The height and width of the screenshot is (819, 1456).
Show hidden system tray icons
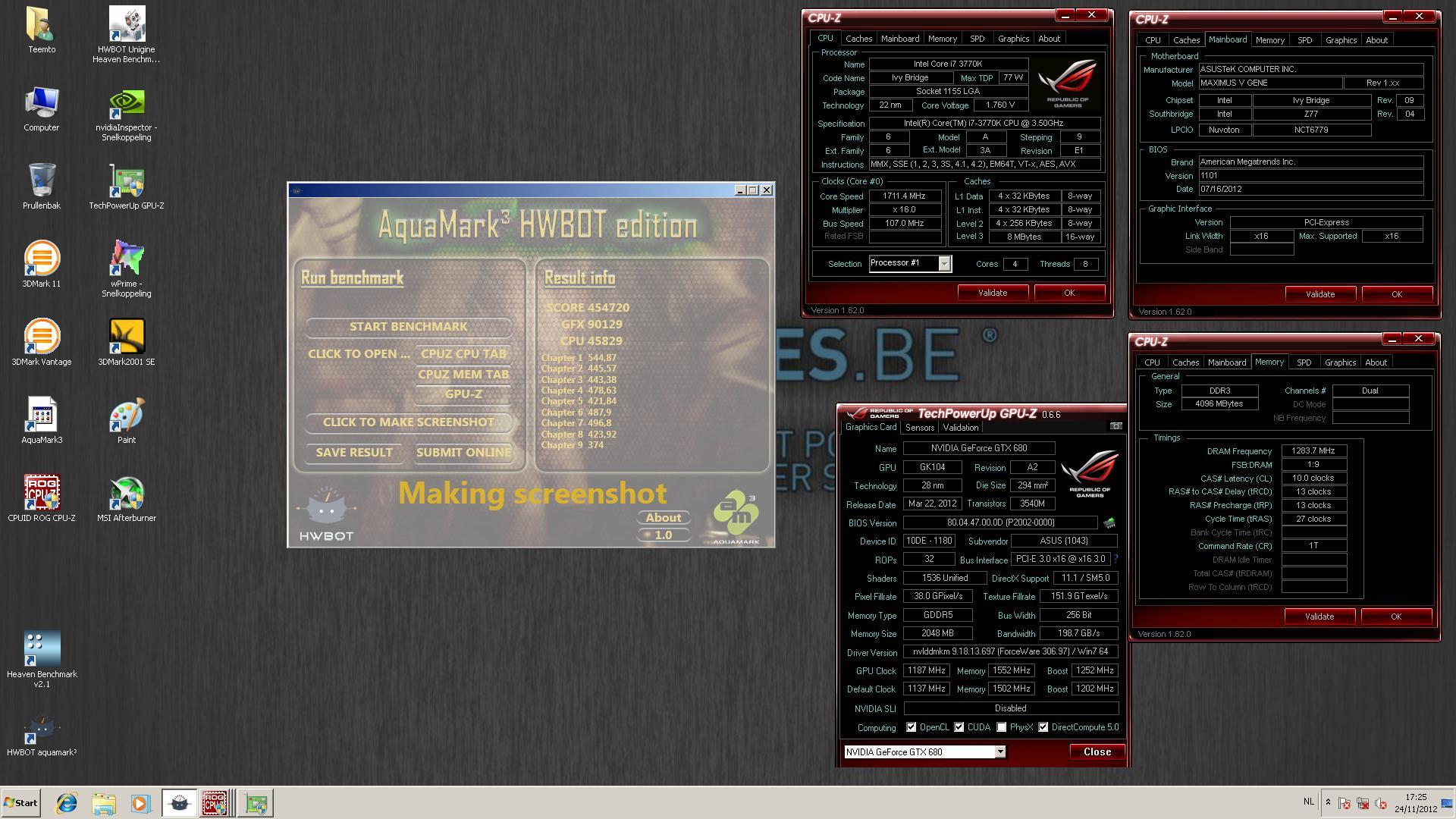pos(1327,802)
